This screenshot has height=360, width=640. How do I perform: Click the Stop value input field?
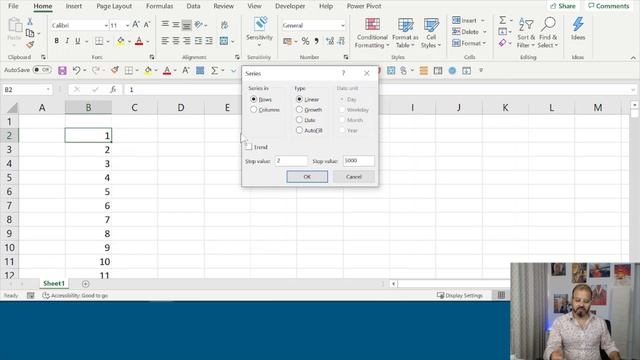pos(358,161)
